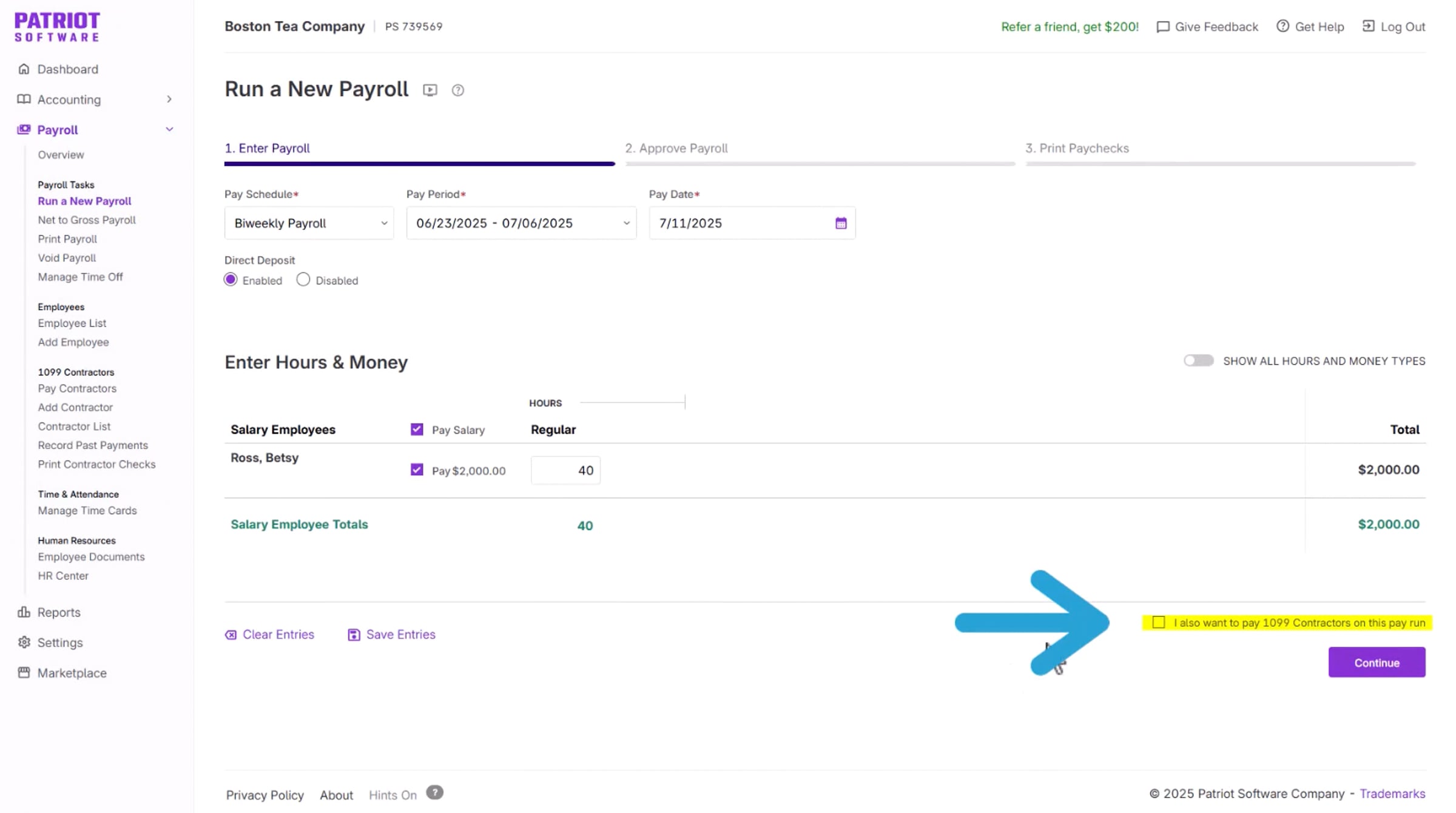Viewport: 1456px width, 813px height.
Task: Open Net to Gross Payroll
Action: [x=87, y=220]
